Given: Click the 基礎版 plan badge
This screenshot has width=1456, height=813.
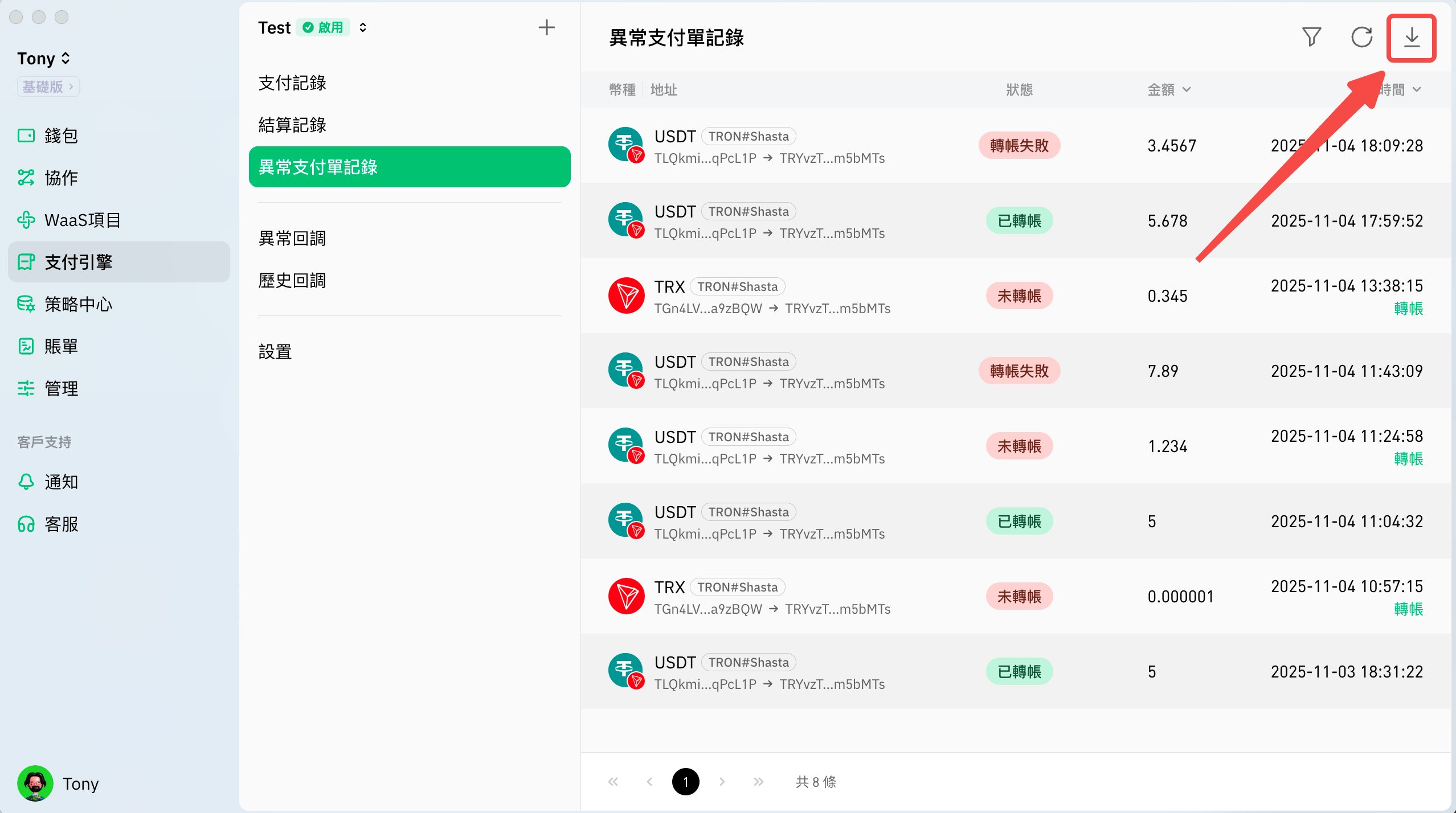Looking at the screenshot, I should coord(48,87).
